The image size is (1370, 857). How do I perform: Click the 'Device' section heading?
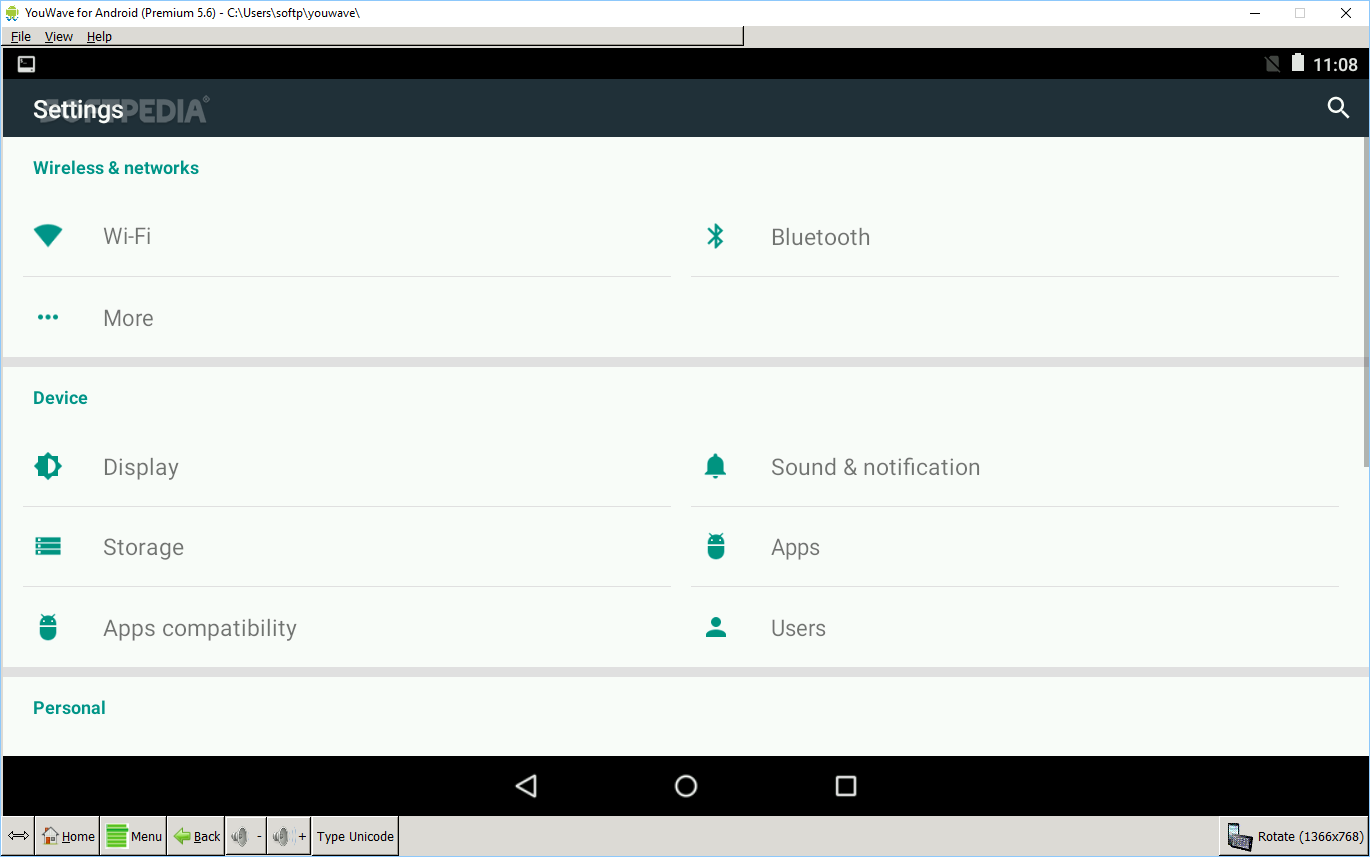[x=60, y=398]
